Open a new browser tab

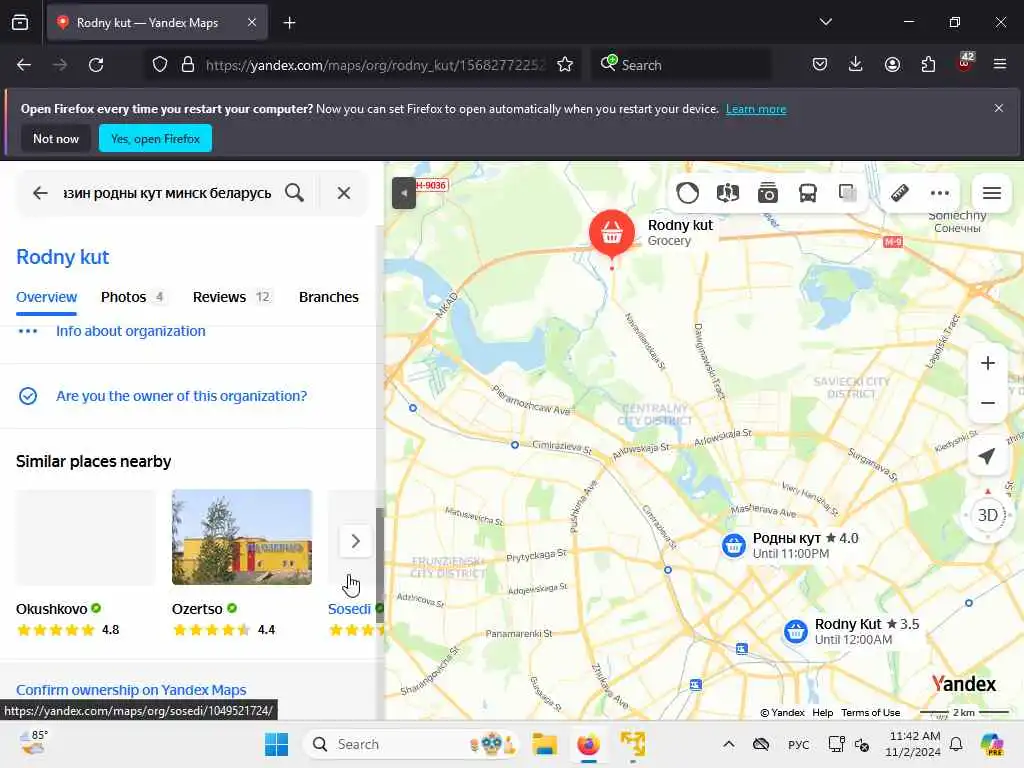pyautogui.click(x=289, y=23)
